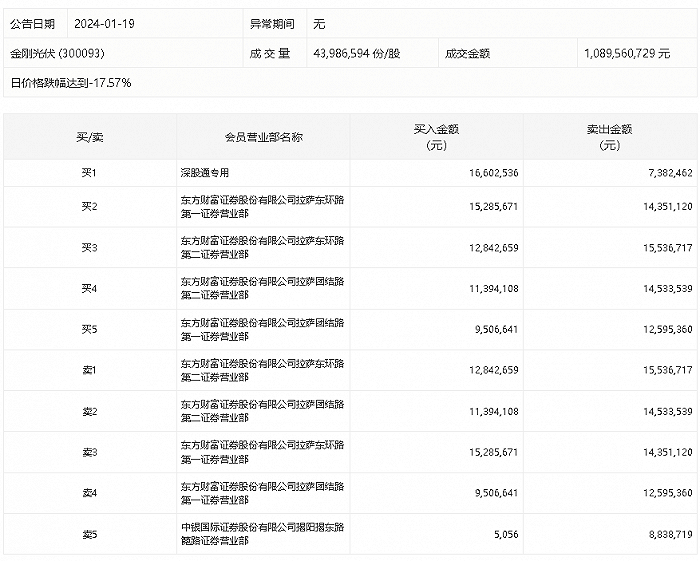
Task: Select the 买4 row label
Action: pyautogui.click(x=89, y=289)
